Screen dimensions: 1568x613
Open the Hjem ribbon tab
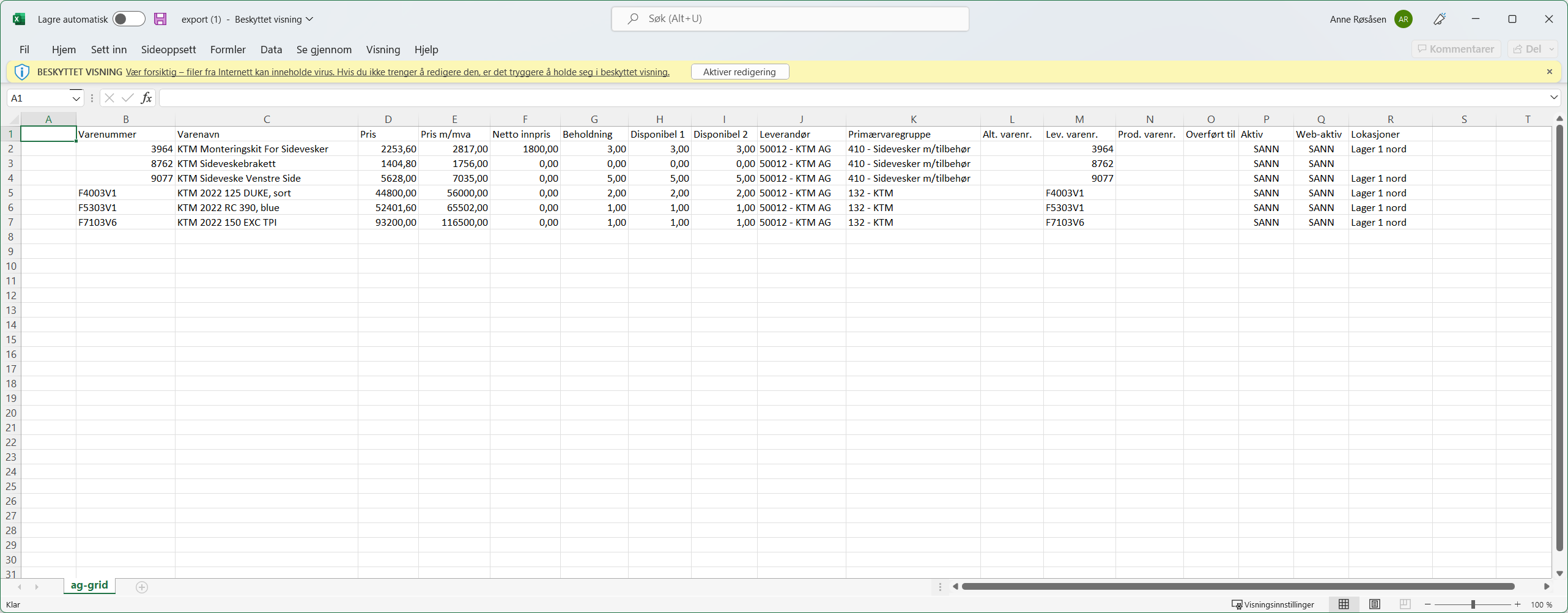click(64, 50)
